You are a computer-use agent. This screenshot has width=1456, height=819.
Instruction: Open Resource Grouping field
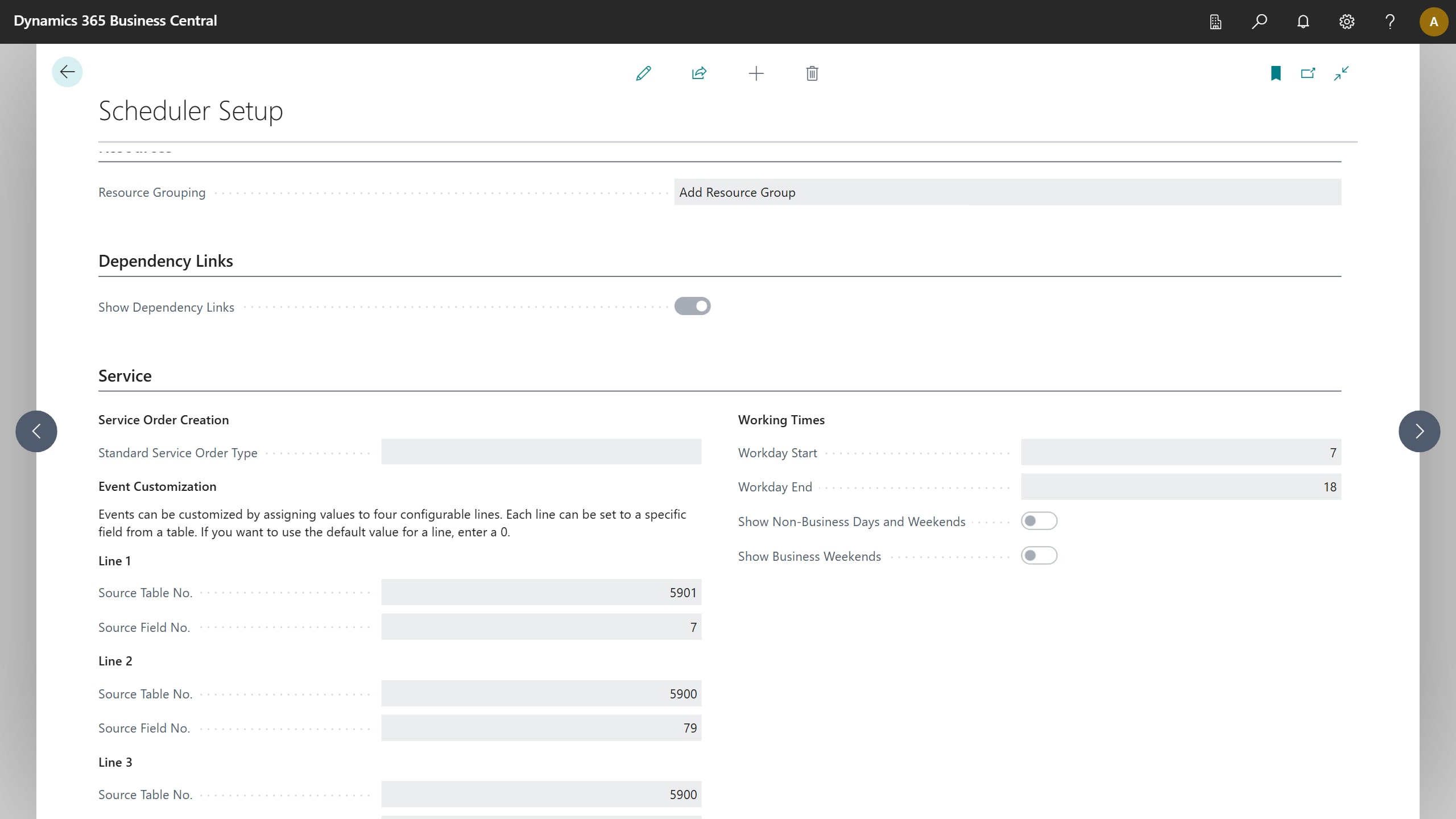(1007, 192)
